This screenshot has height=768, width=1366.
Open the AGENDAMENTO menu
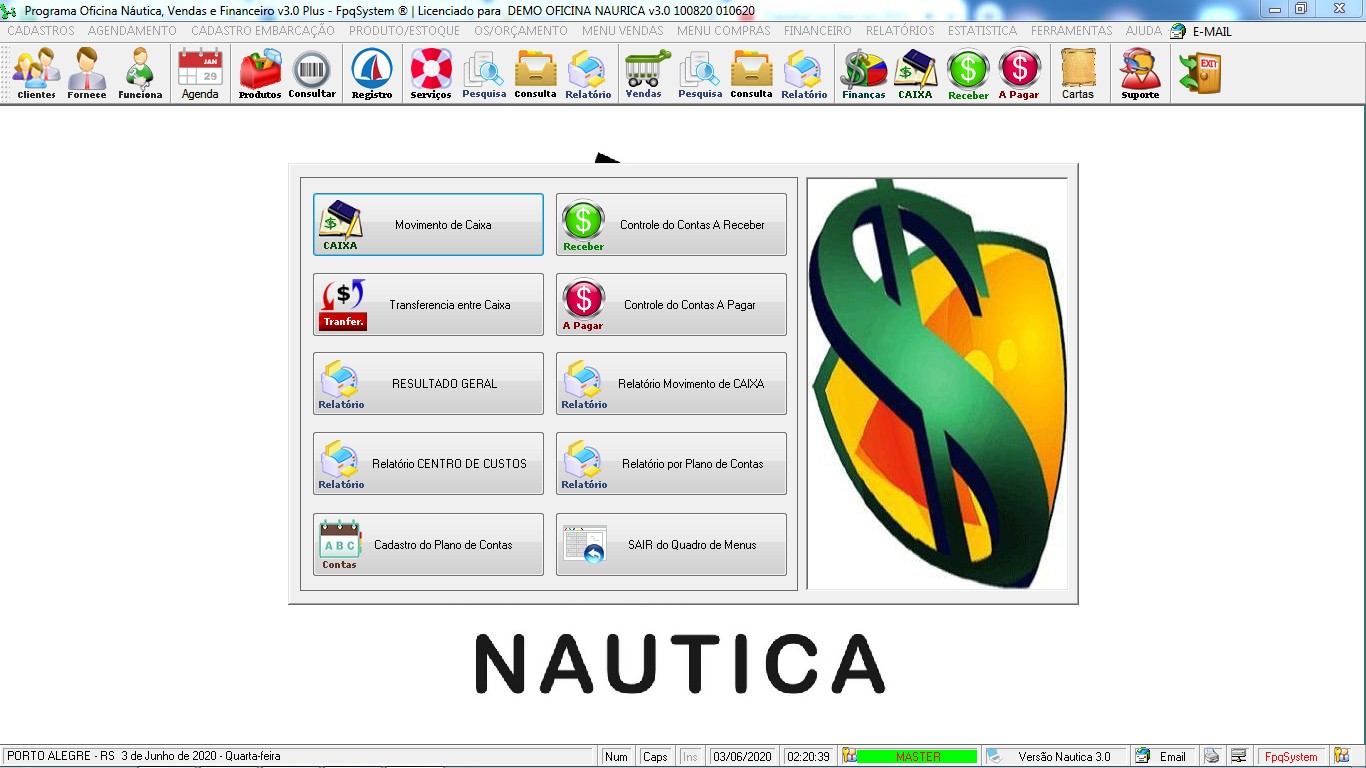(132, 31)
